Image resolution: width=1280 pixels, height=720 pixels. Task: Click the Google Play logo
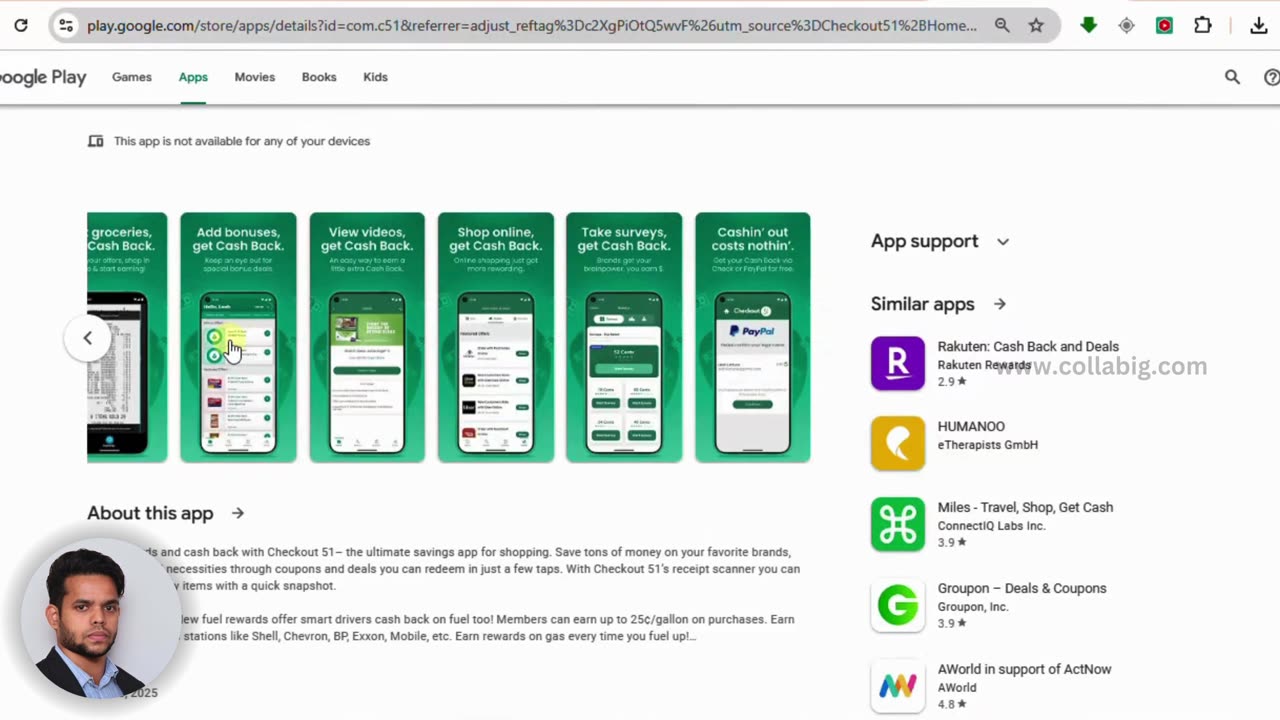point(43,77)
